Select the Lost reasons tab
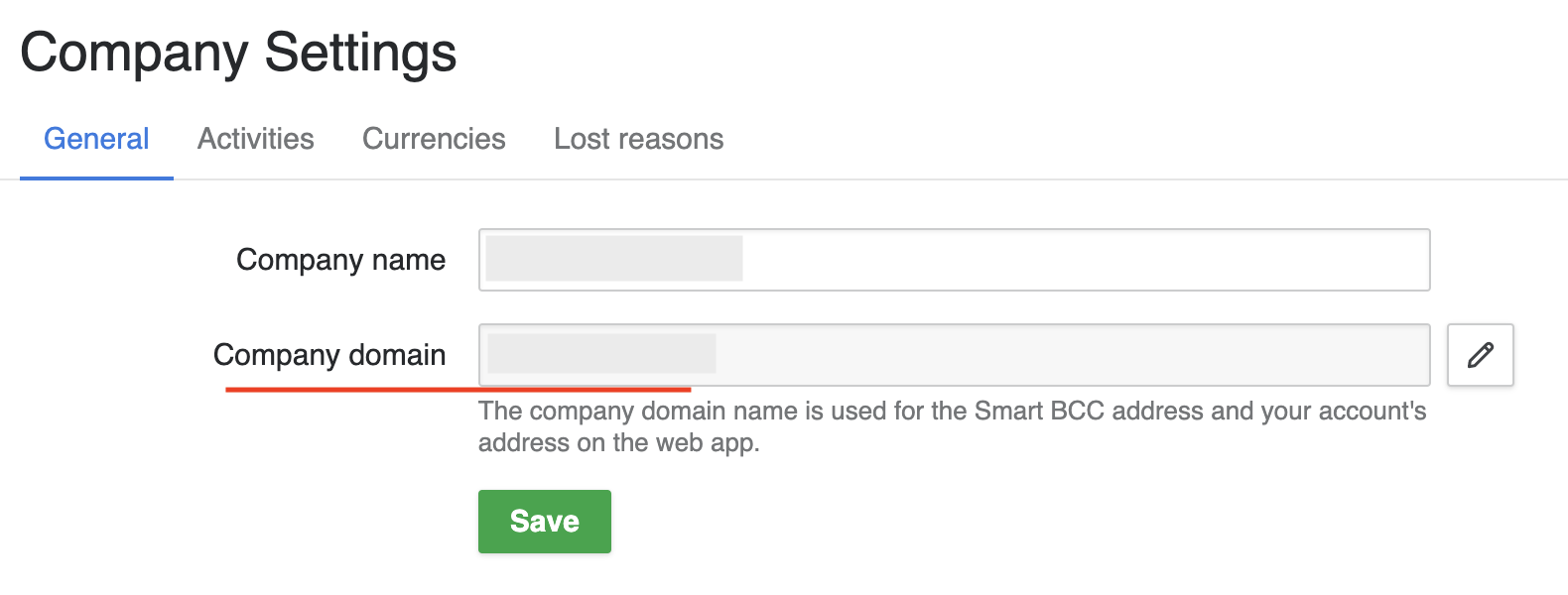The width and height of the screenshot is (1568, 595). coord(638,139)
